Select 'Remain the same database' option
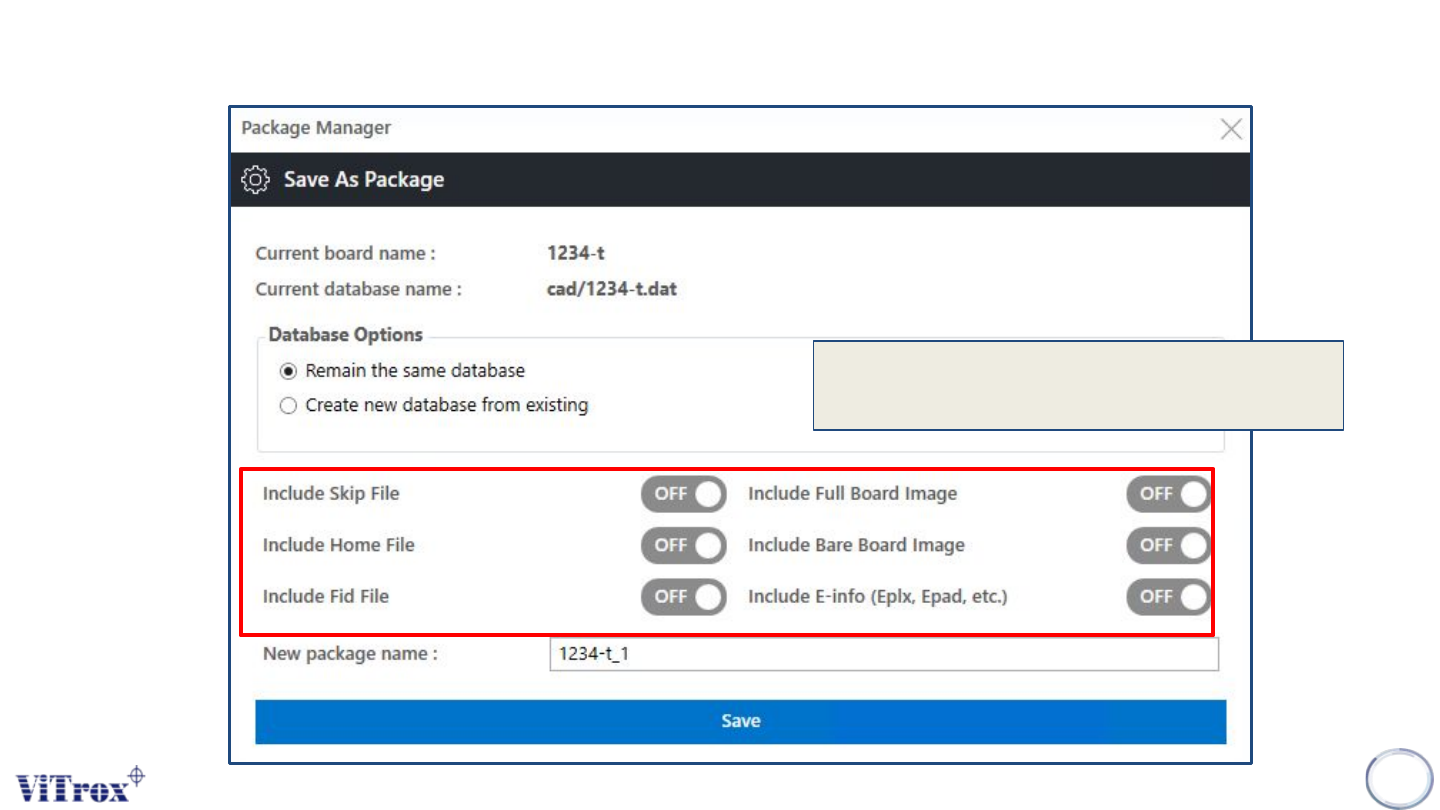1440x810 pixels. (289, 371)
